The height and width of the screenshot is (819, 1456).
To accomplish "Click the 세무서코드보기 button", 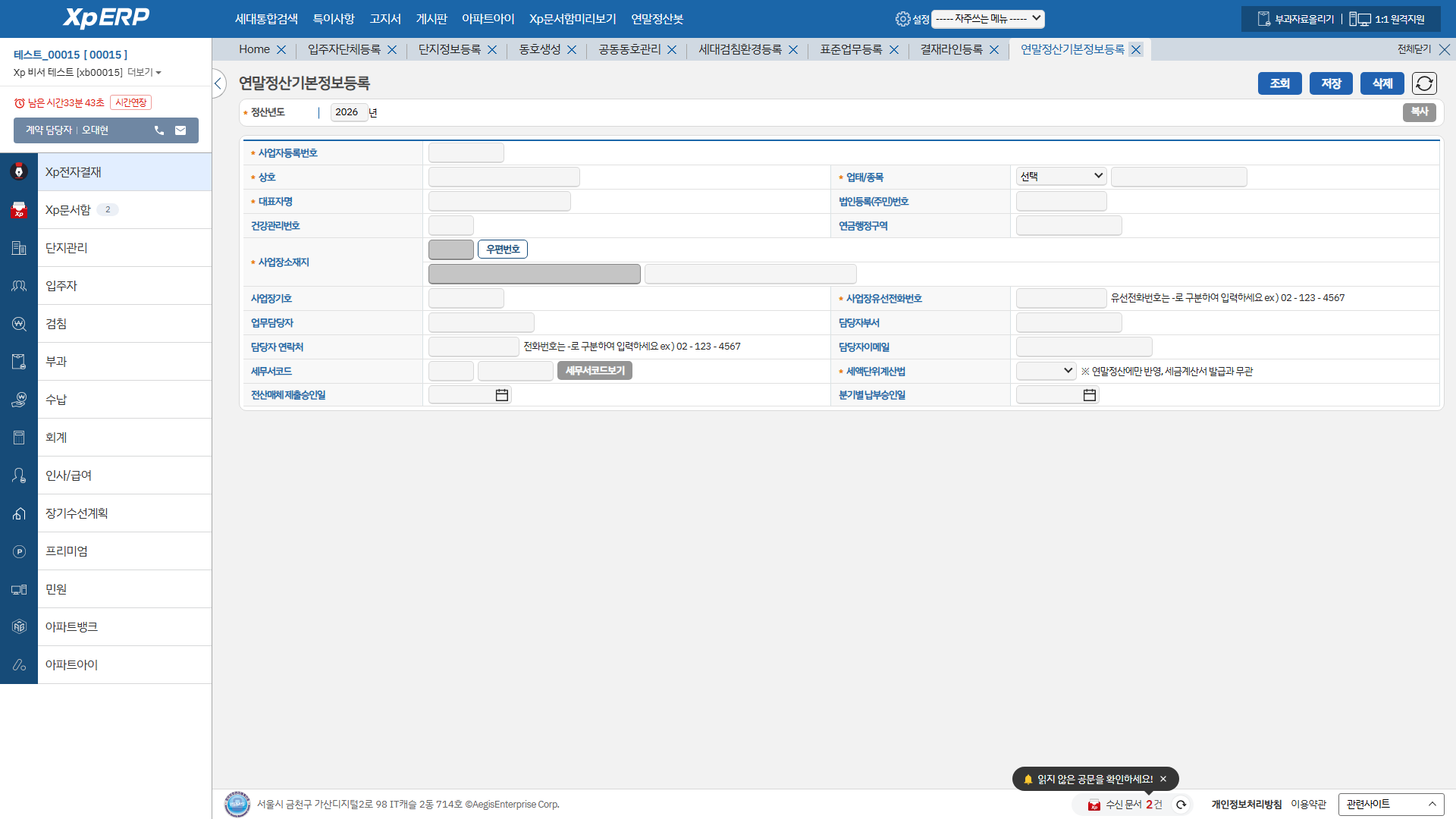I will coord(595,371).
